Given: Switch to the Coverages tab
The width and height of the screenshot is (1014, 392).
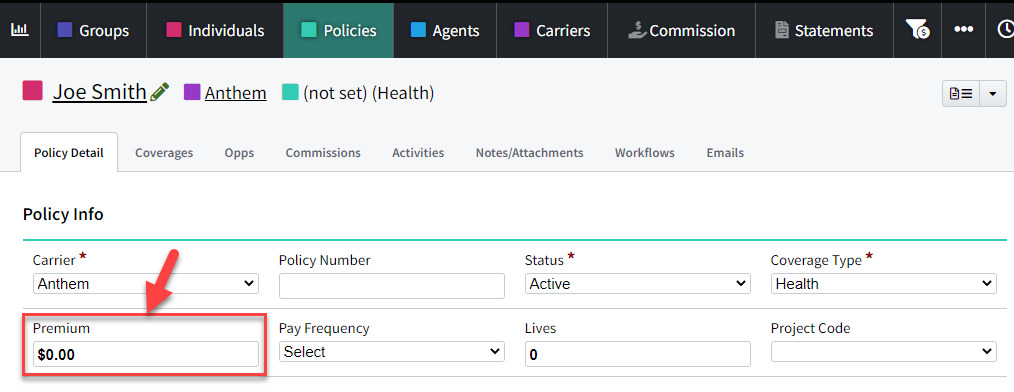Looking at the screenshot, I should (x=164, y=153).
